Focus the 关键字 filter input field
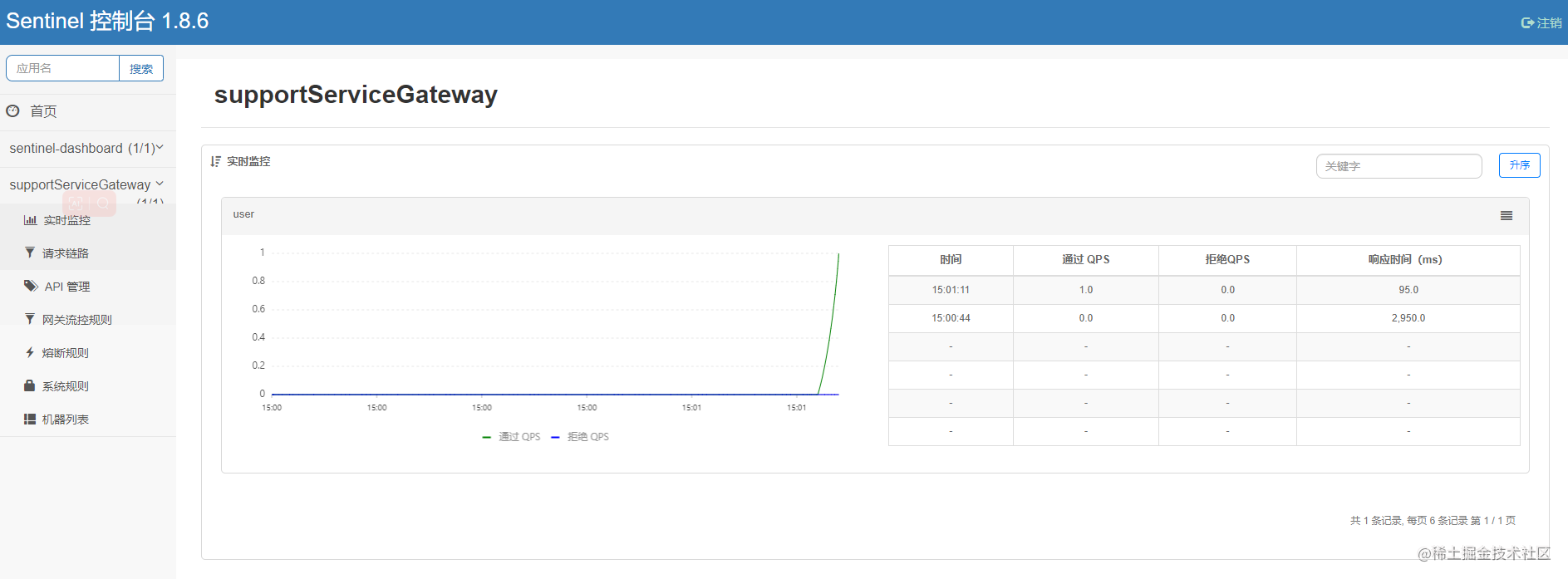 coord(1398,166)
